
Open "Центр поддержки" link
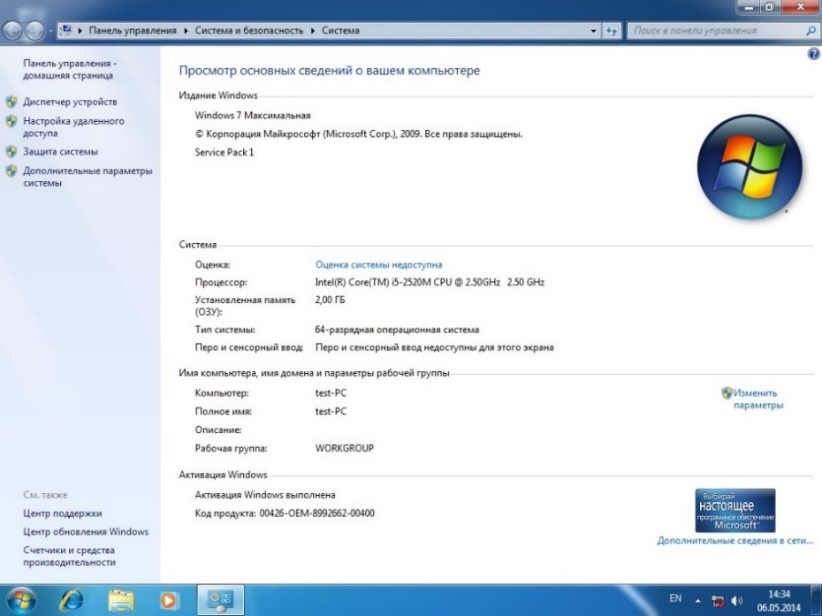coord(62,513)
